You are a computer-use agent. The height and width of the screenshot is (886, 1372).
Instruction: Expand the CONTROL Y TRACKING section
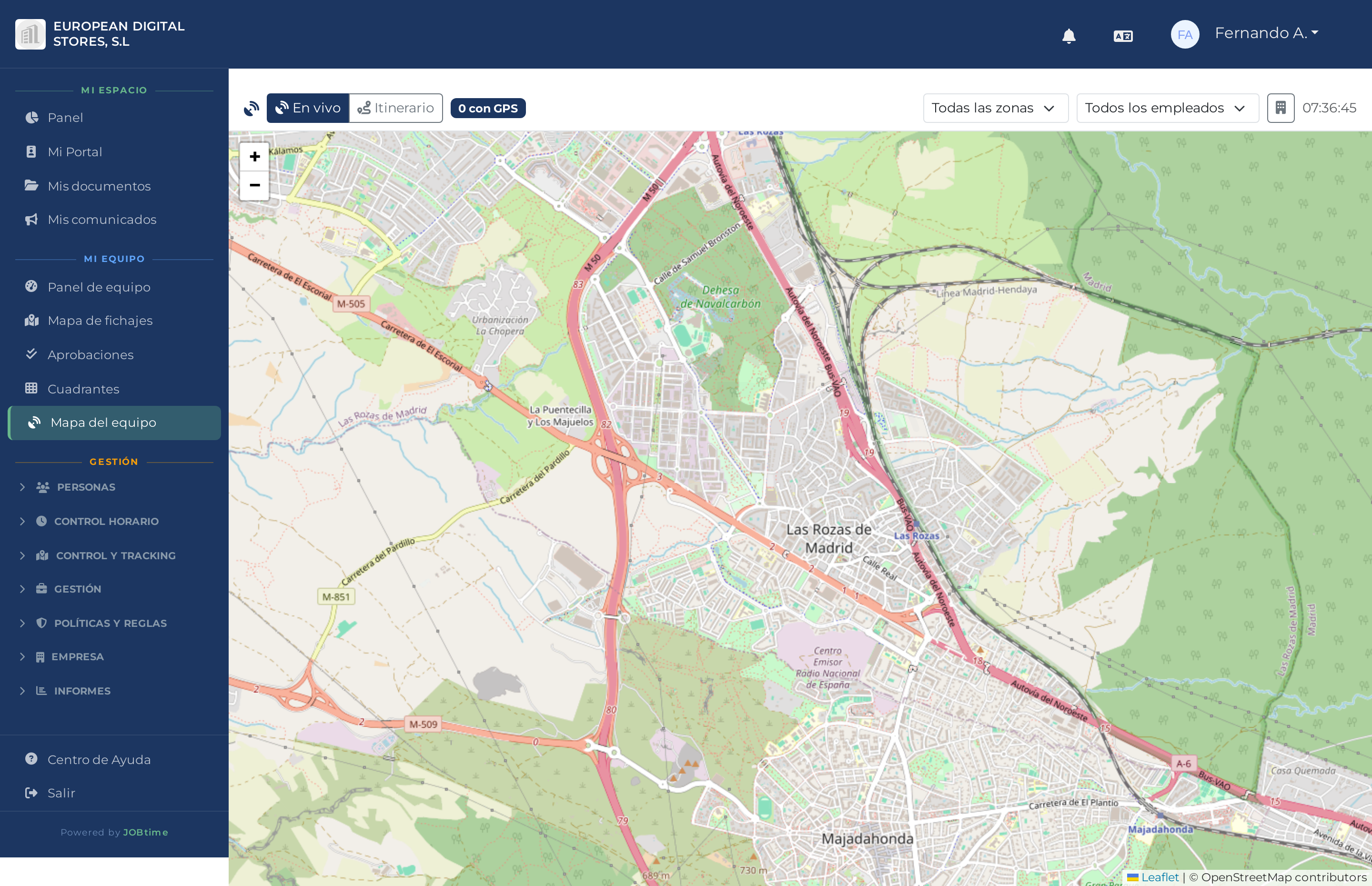point(116,555)
